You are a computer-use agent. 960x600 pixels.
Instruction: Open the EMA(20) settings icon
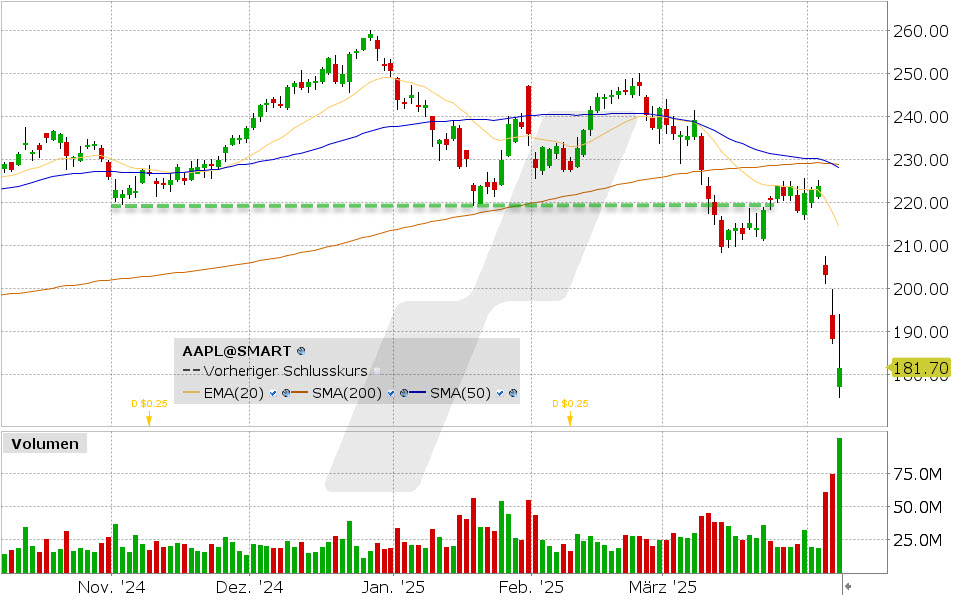click(286, 393)
